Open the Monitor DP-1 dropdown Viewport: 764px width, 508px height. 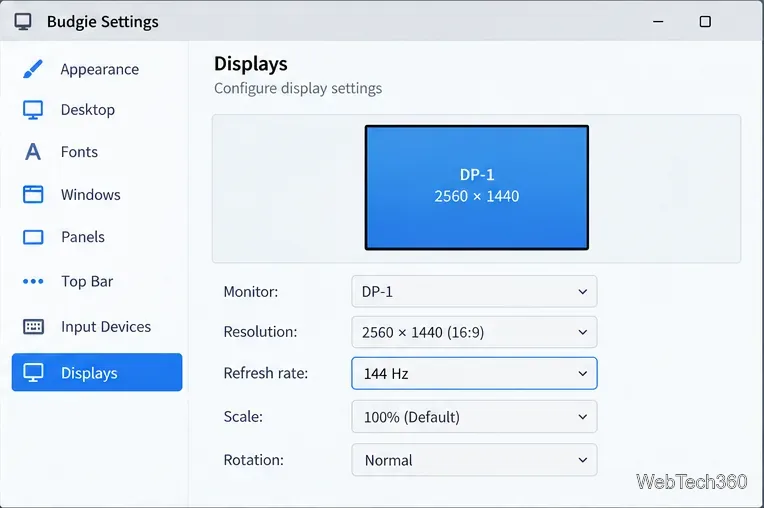point(474,291)
